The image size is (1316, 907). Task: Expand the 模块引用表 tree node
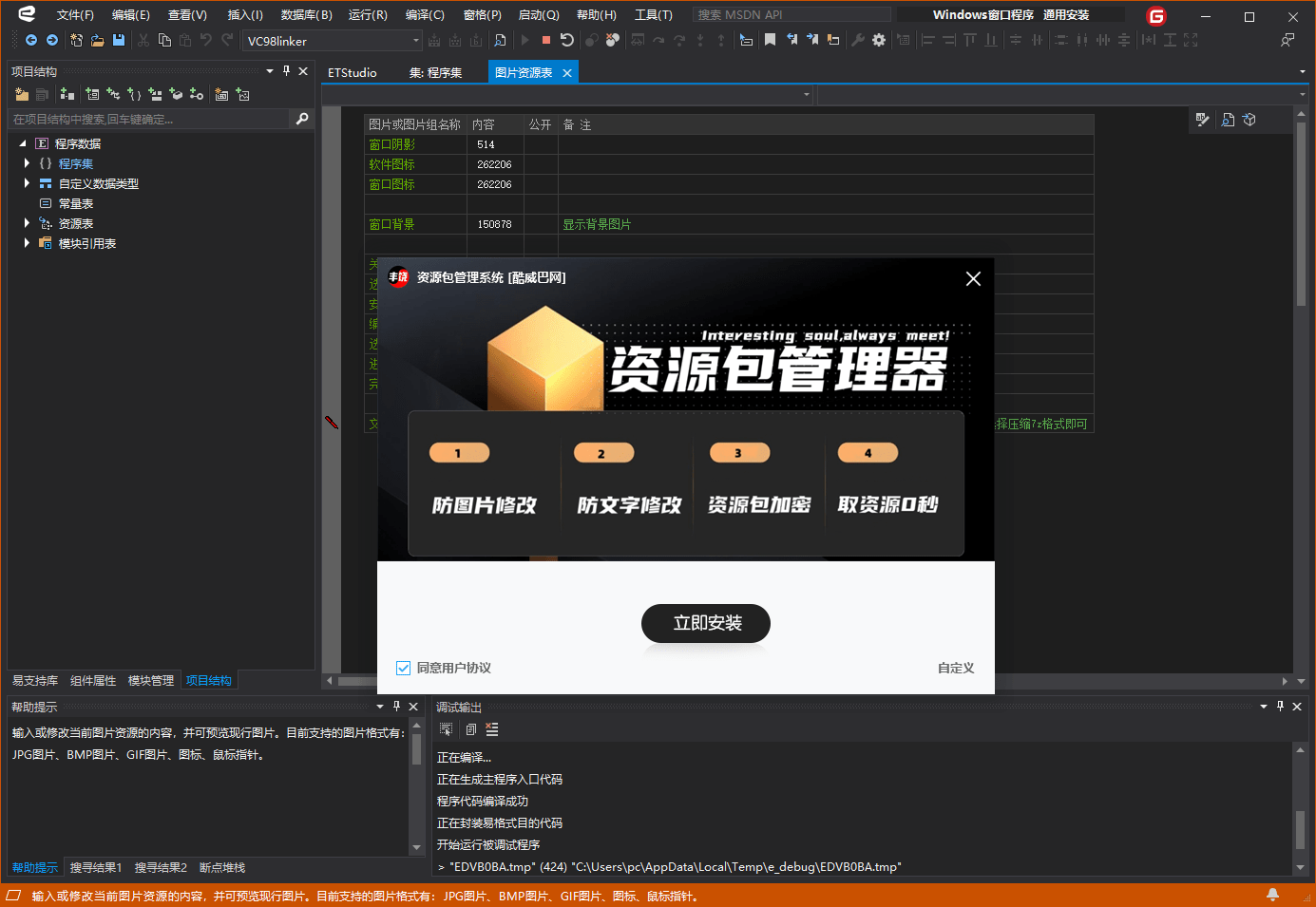(27, 243)
